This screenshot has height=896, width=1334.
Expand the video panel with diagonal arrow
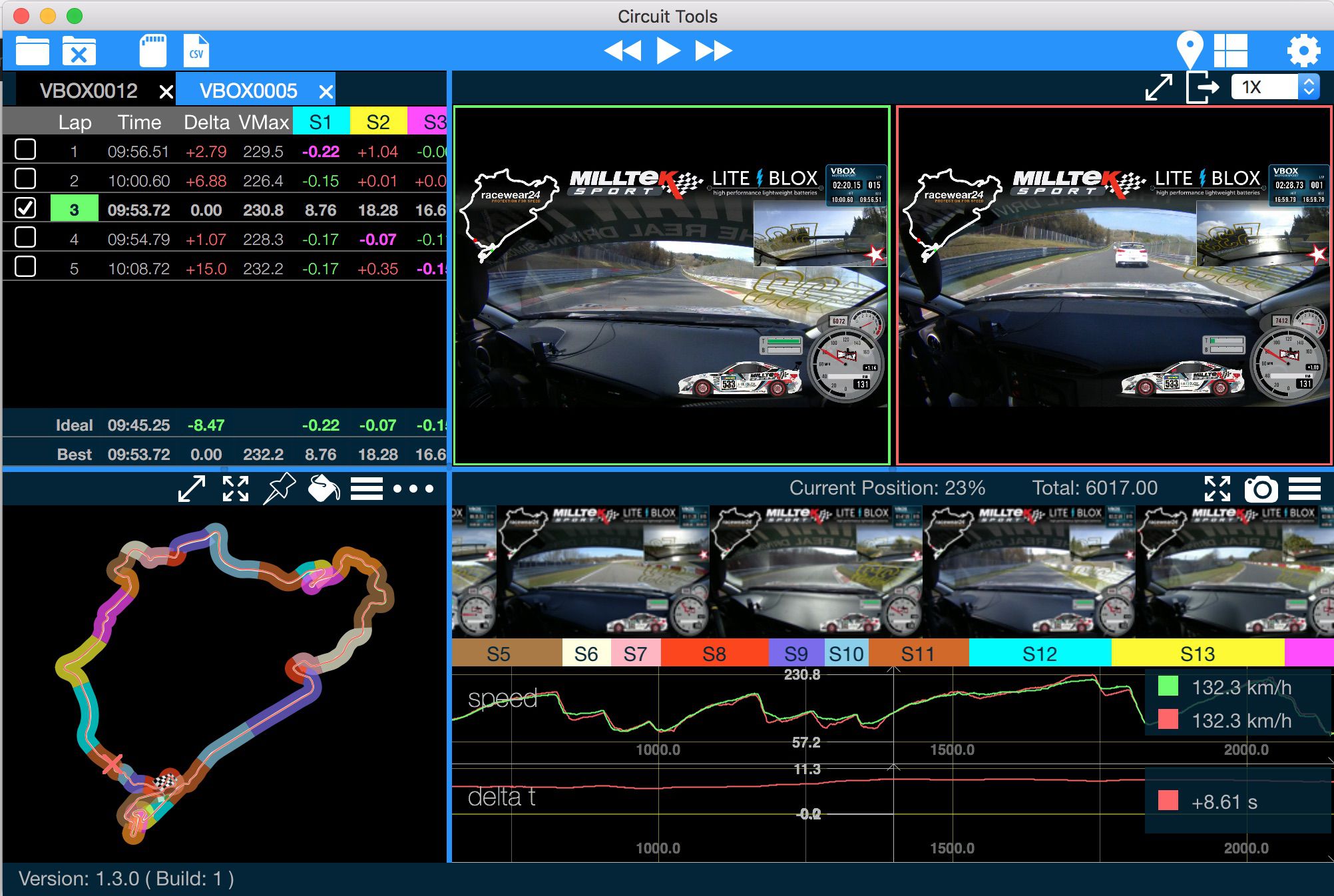coord(1158,87)
